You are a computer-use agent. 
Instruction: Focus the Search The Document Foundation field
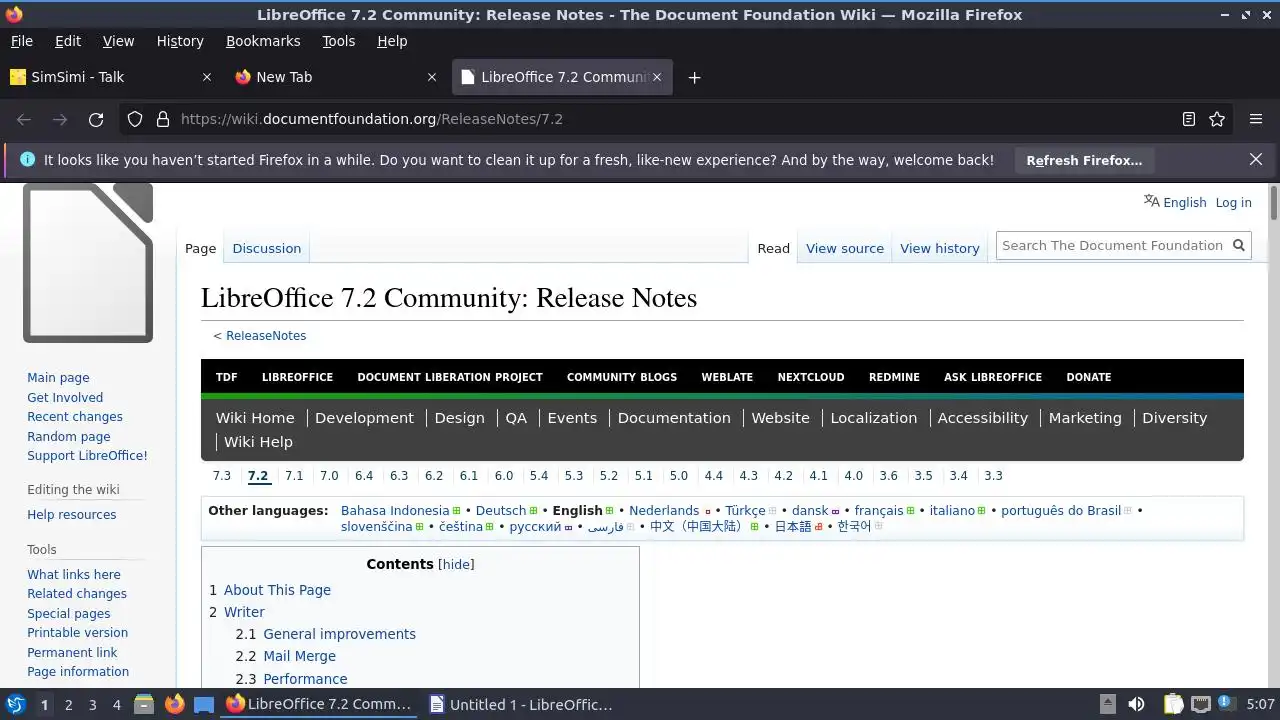pos(1112,245)
